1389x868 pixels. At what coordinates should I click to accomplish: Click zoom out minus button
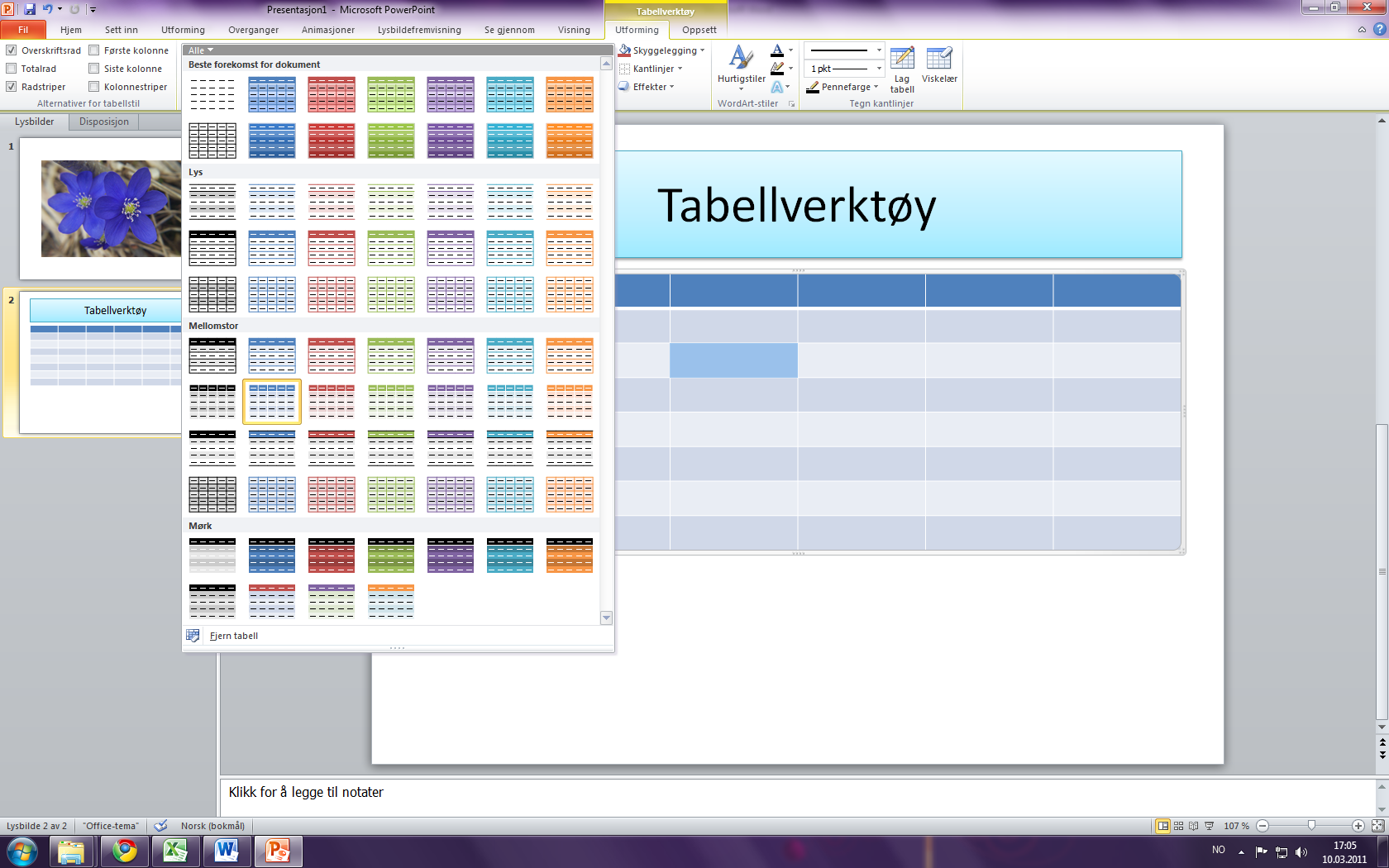tap(1263, 826)
